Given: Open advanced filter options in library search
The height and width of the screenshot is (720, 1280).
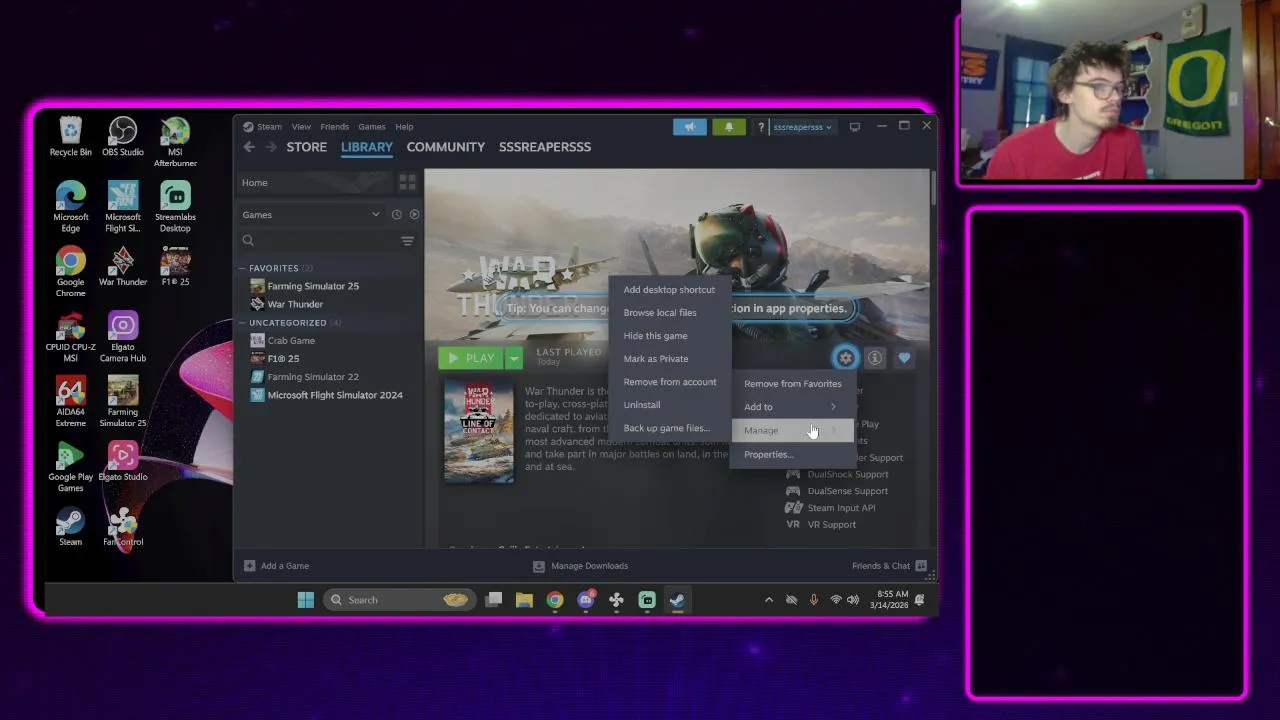Looking at the screenshot, I should [407, 241].
